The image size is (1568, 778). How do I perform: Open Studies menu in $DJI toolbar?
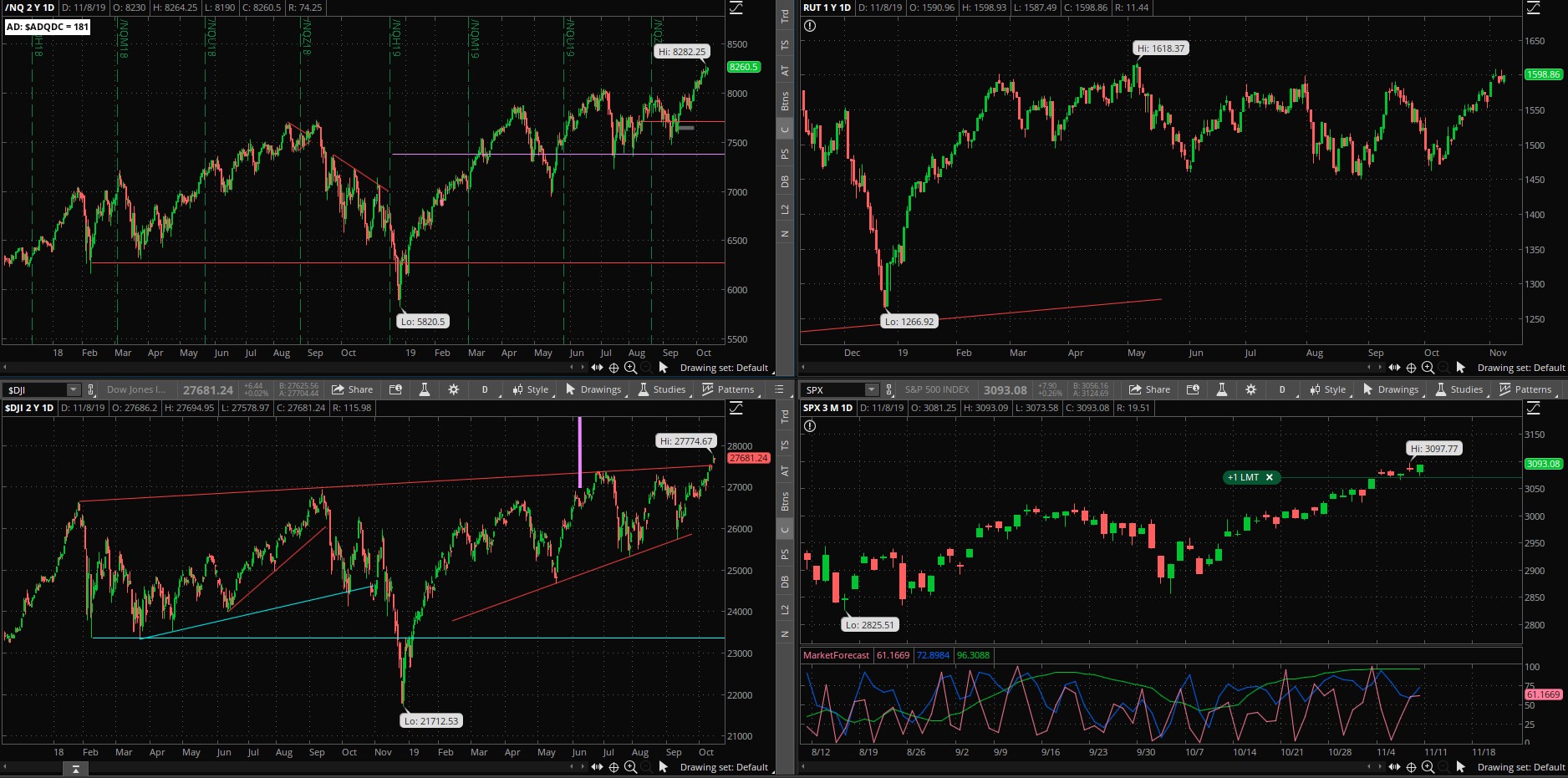point(662,389)
